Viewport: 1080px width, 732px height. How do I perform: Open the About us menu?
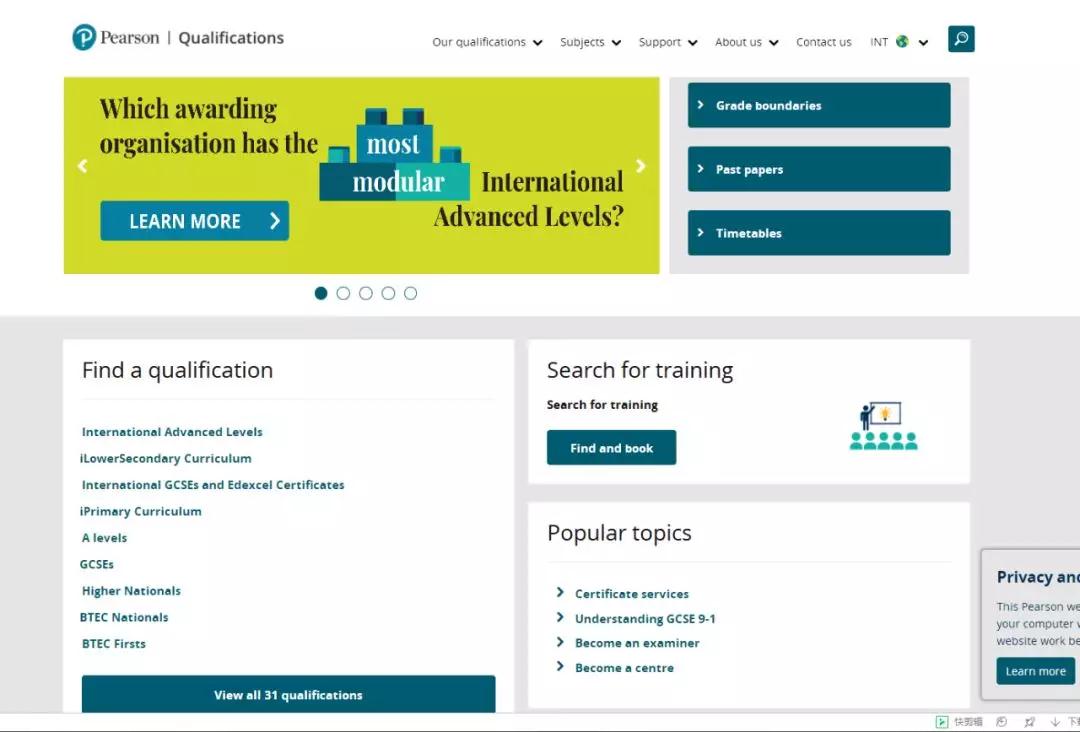[746, 42]
